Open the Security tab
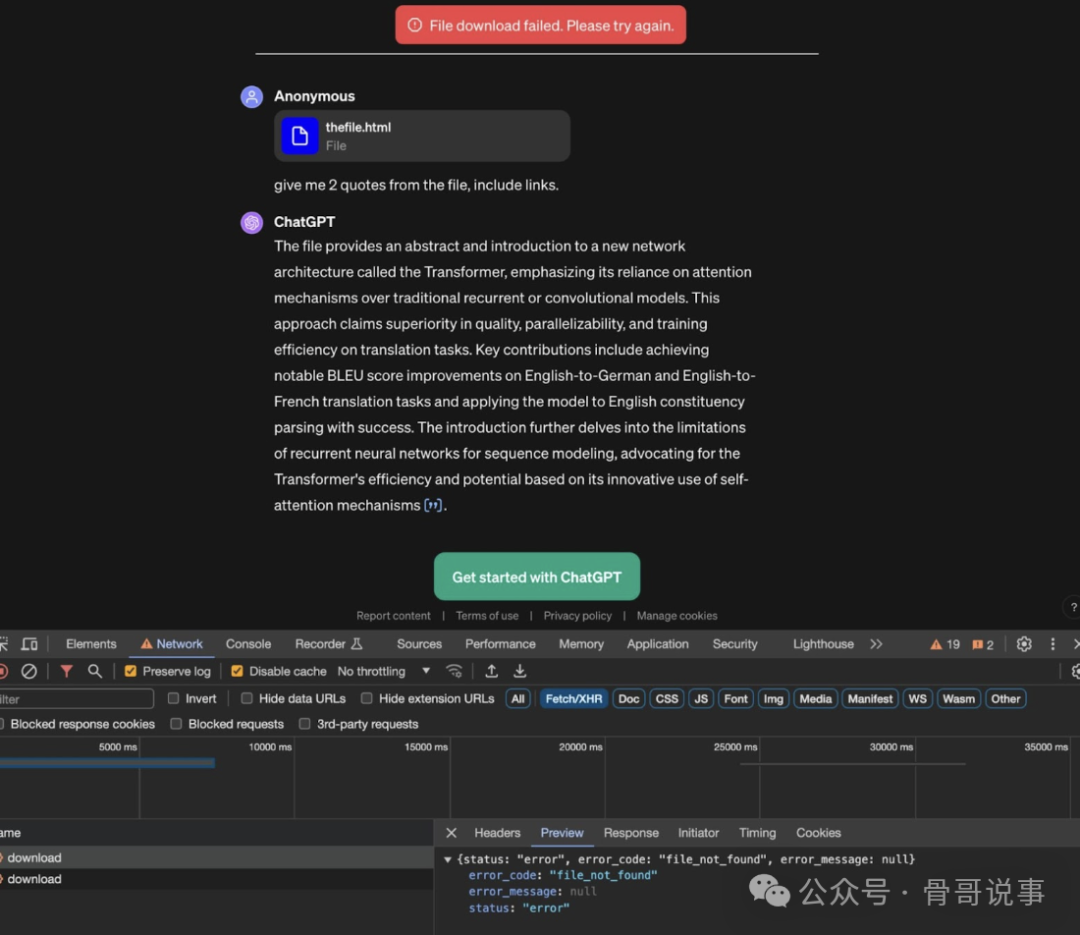Screen dimensions: 1080x935 (x=735, y=644)
